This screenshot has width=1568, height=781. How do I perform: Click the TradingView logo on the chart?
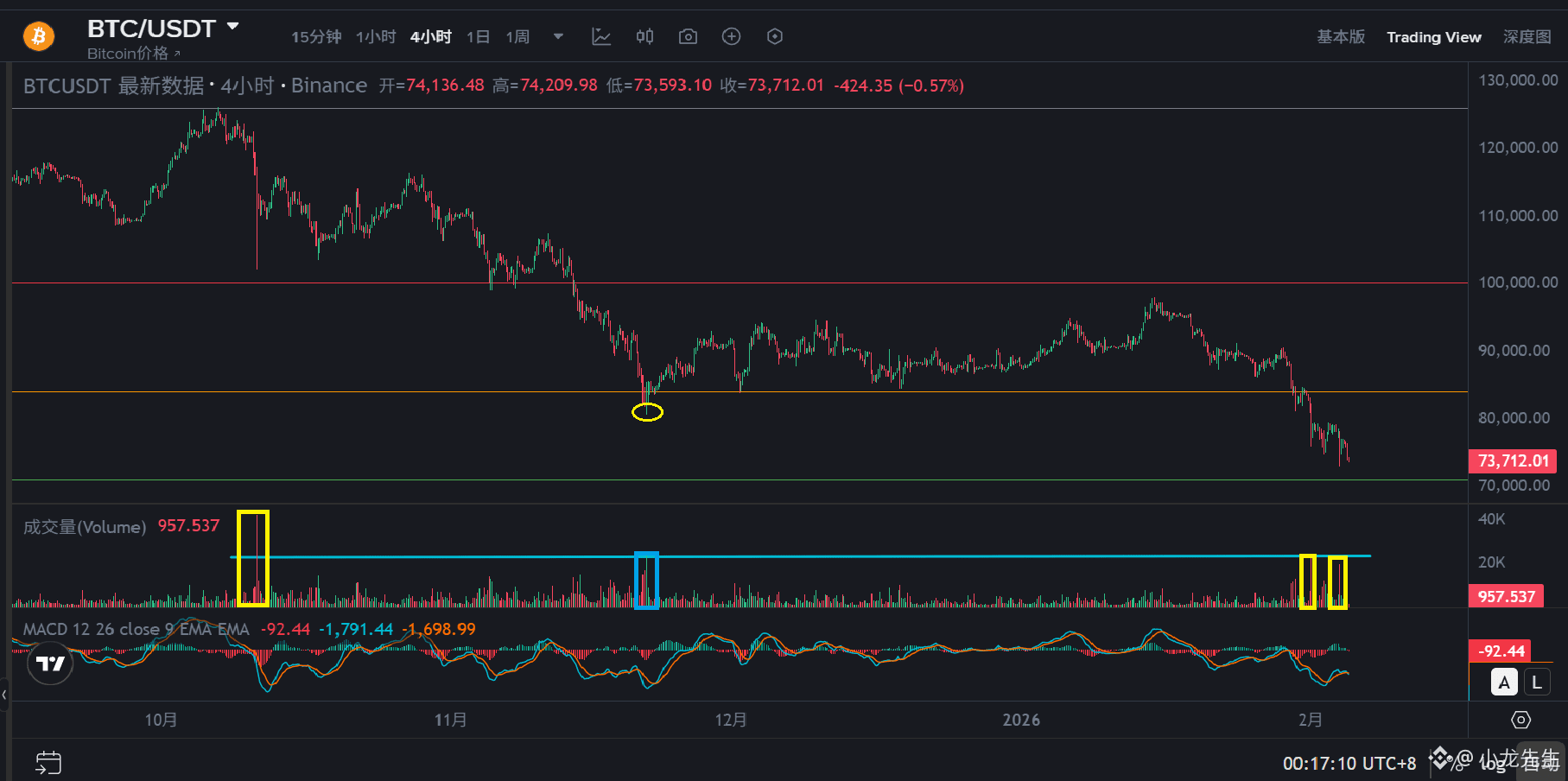click(x=50, y=663)
